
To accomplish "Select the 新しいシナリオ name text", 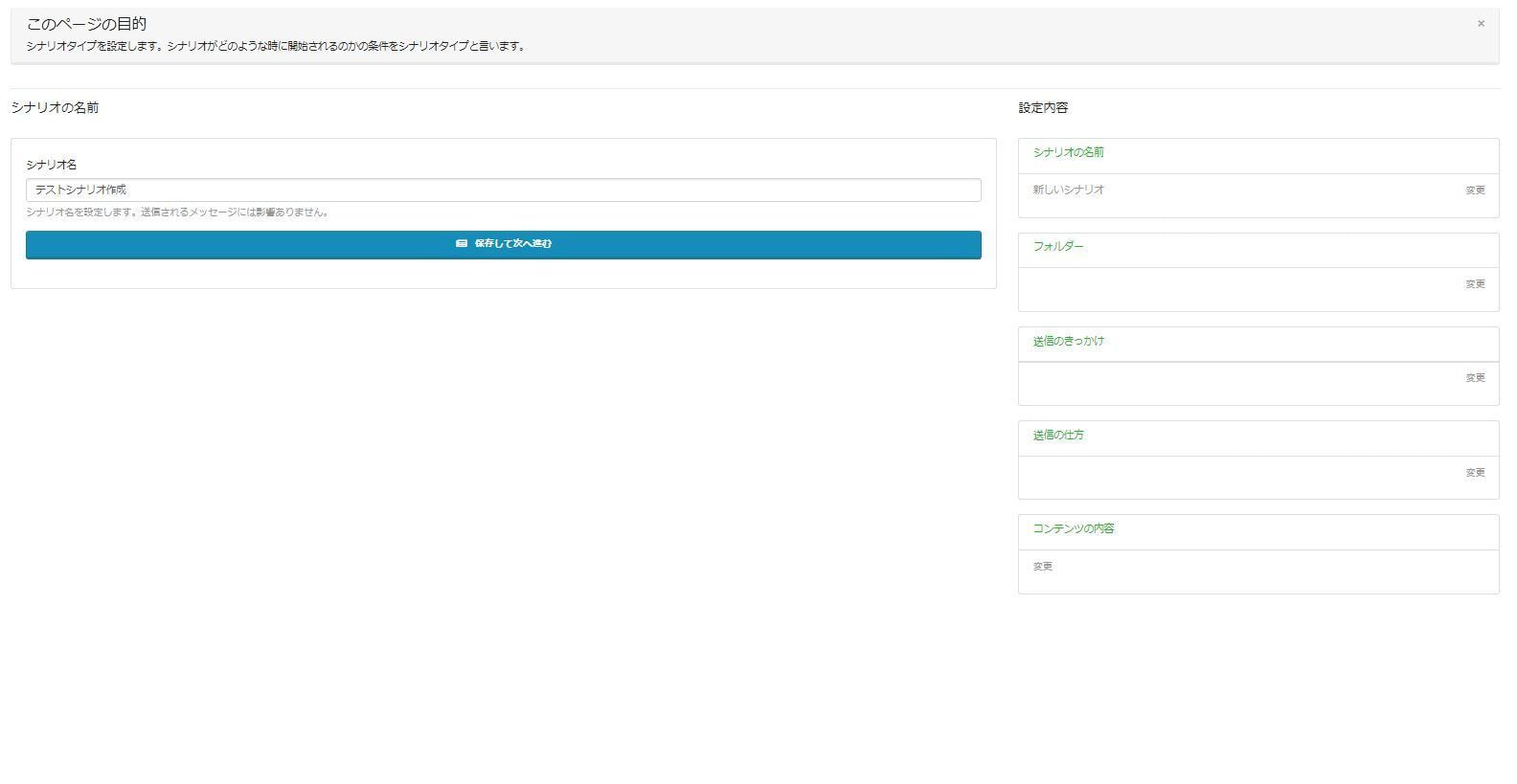I will click(1068, 190).
